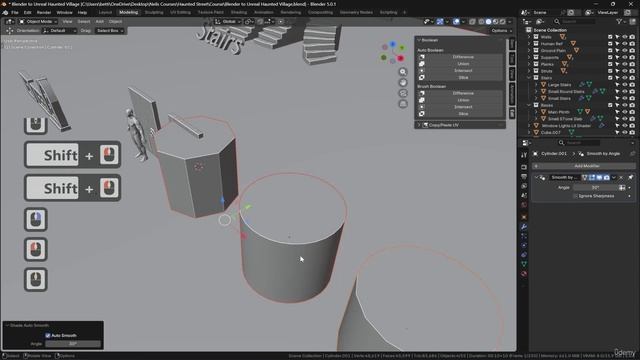Open the Material properties tab
640x360 pixels.
tap(524, 273)
